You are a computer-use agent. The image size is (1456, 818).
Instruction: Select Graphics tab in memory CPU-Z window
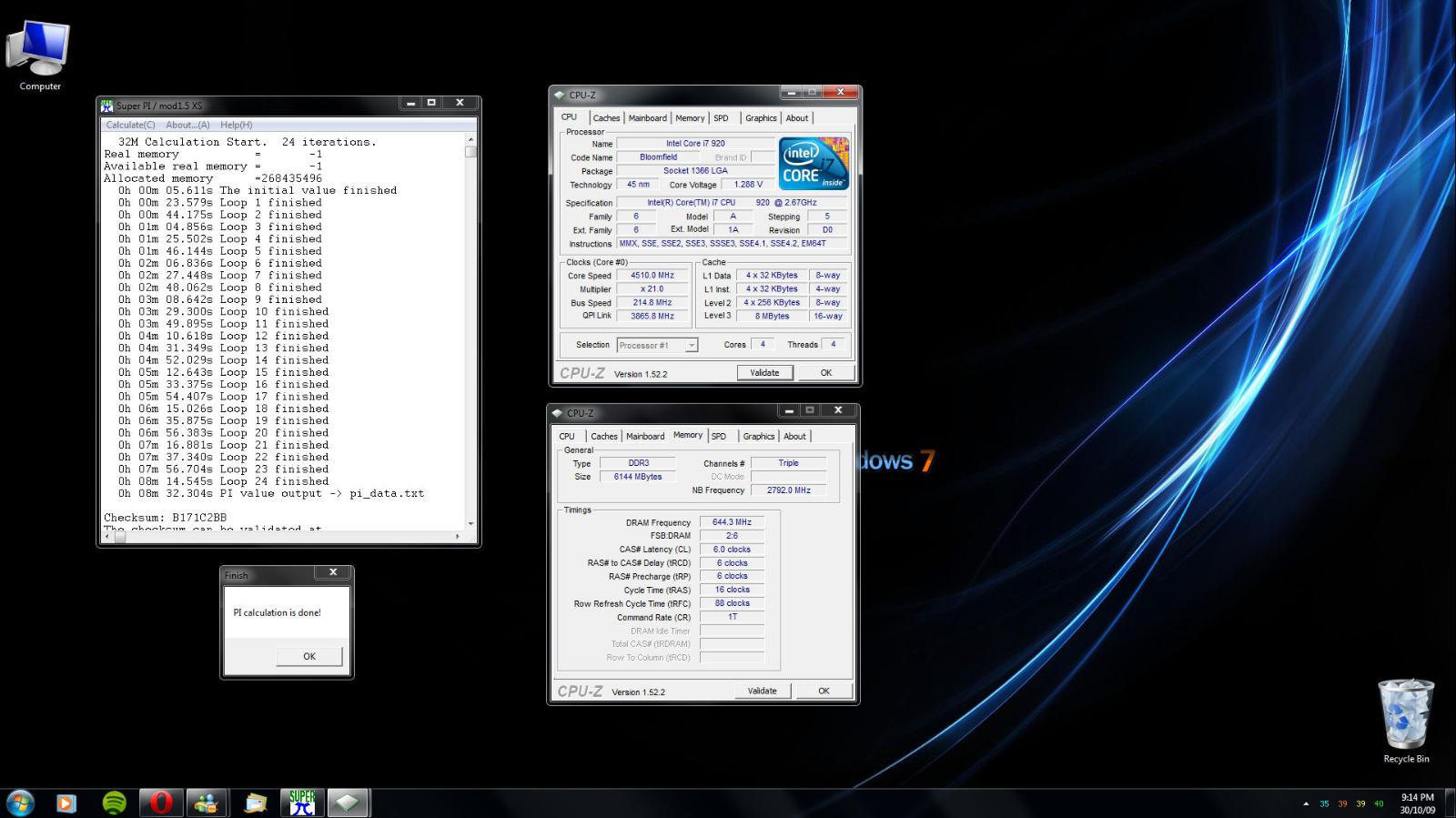(759, 437)
